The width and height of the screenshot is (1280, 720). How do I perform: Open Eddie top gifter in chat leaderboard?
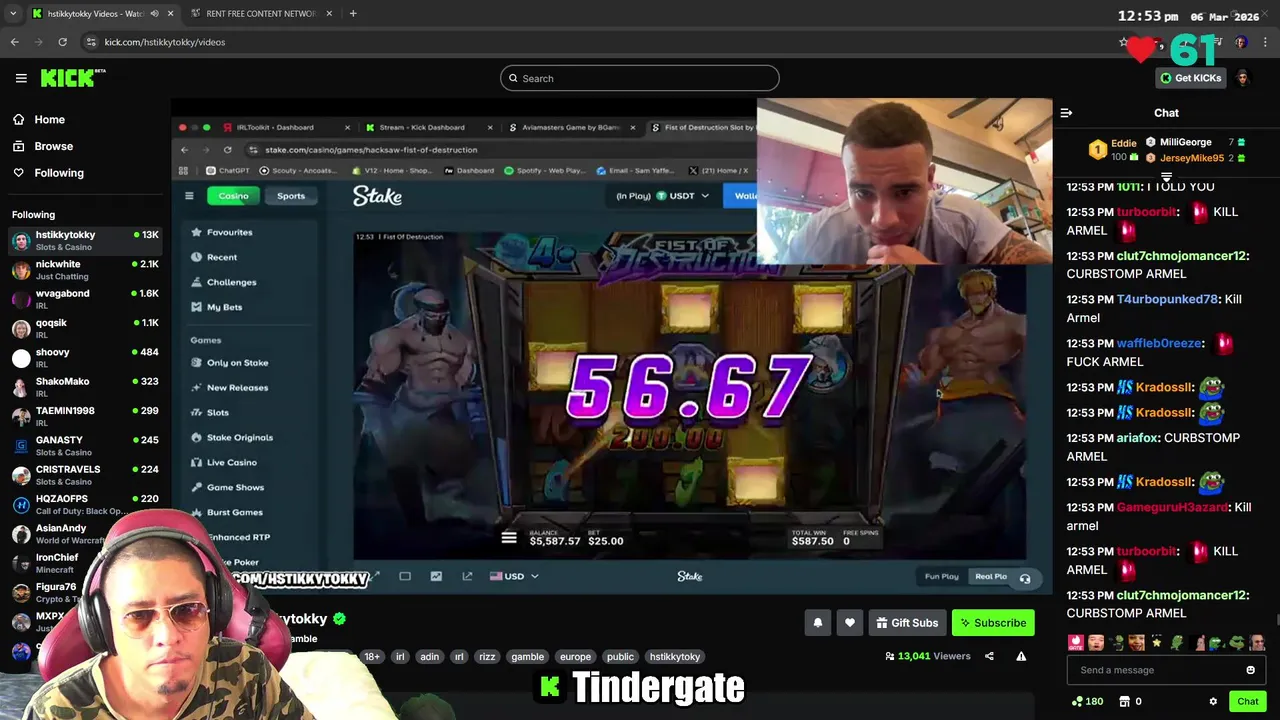[1112, 150]
